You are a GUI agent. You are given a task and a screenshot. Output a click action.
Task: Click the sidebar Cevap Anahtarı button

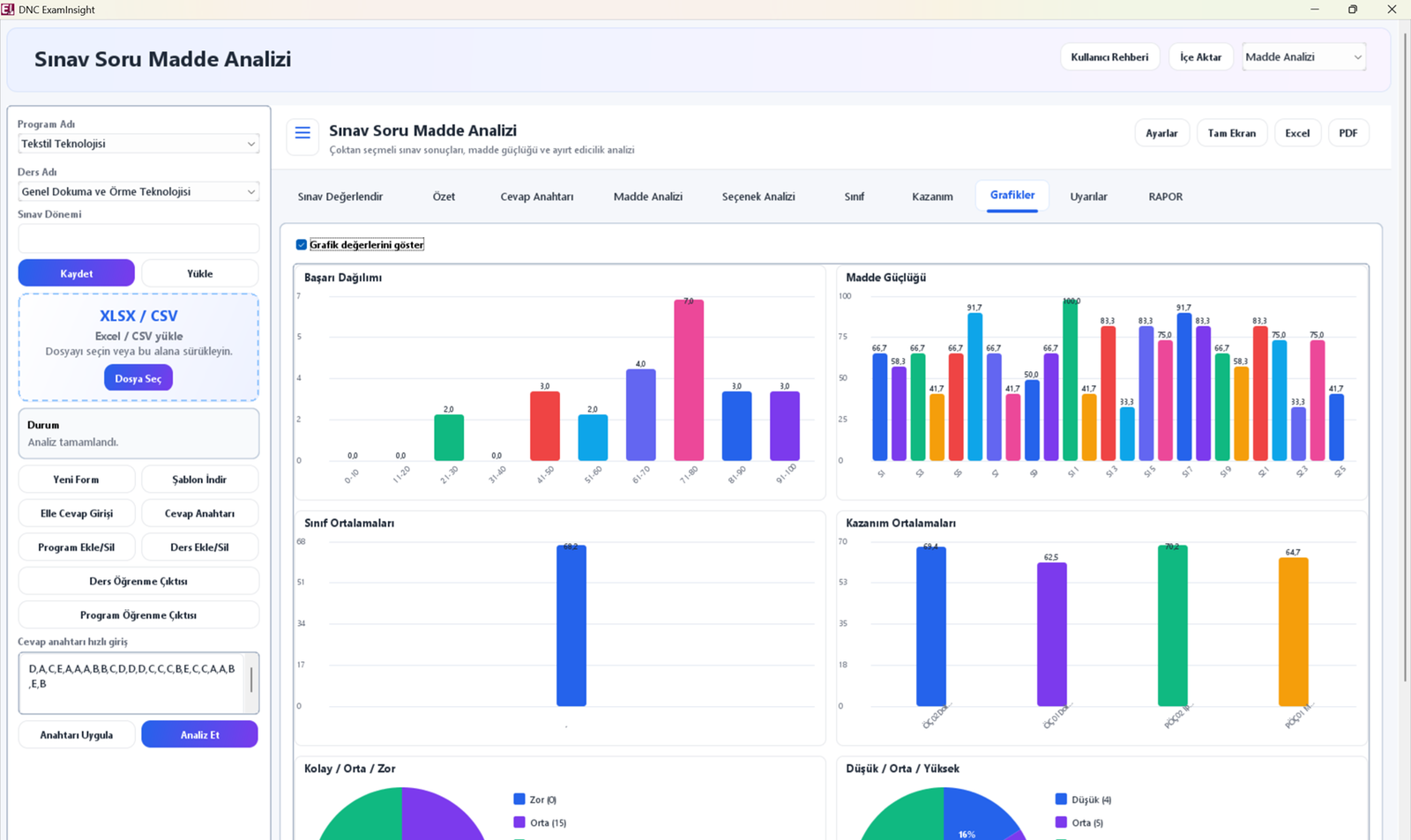point(200,513)
